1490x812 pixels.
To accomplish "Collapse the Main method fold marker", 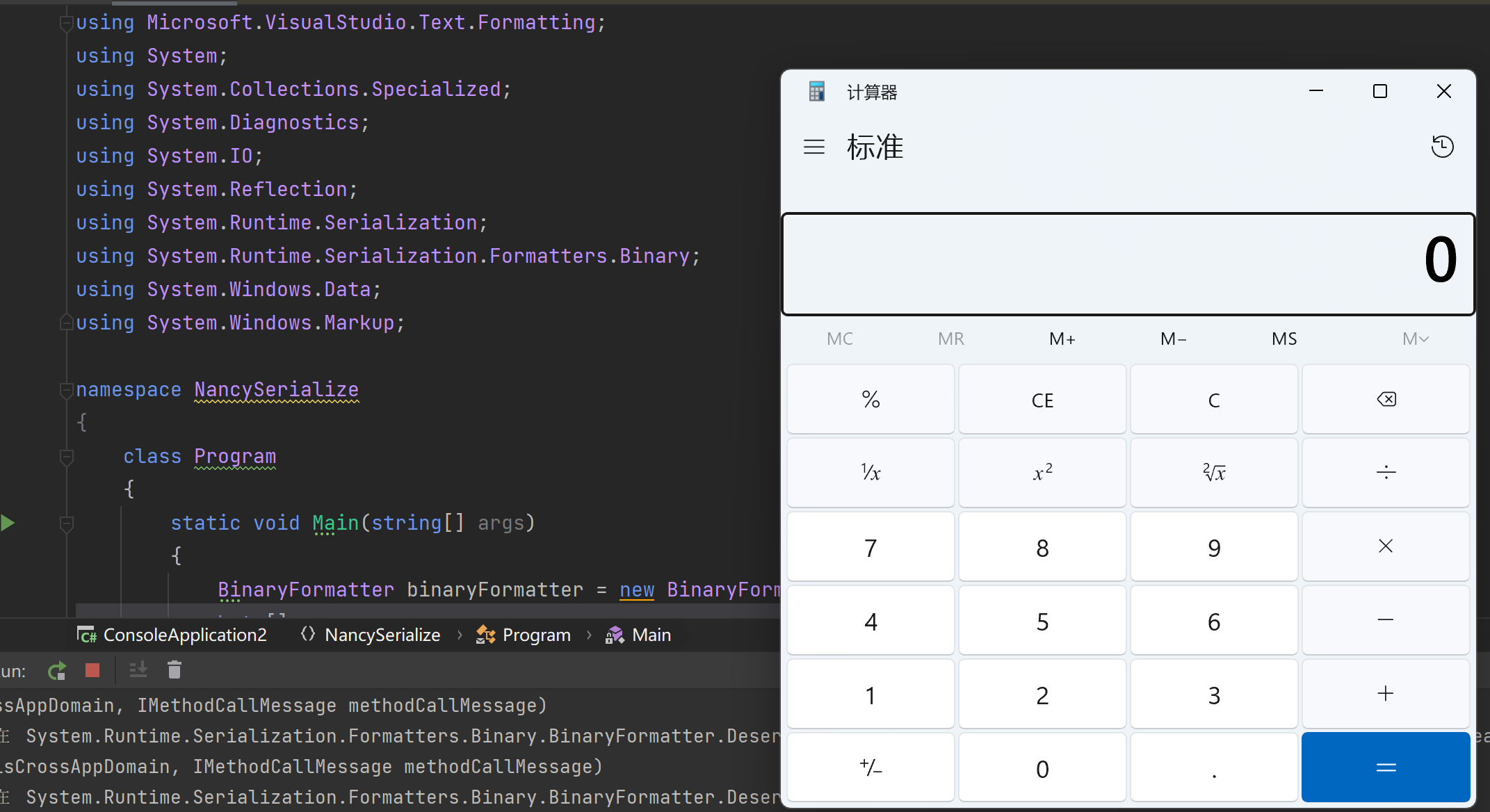I will tap(67, 523).
